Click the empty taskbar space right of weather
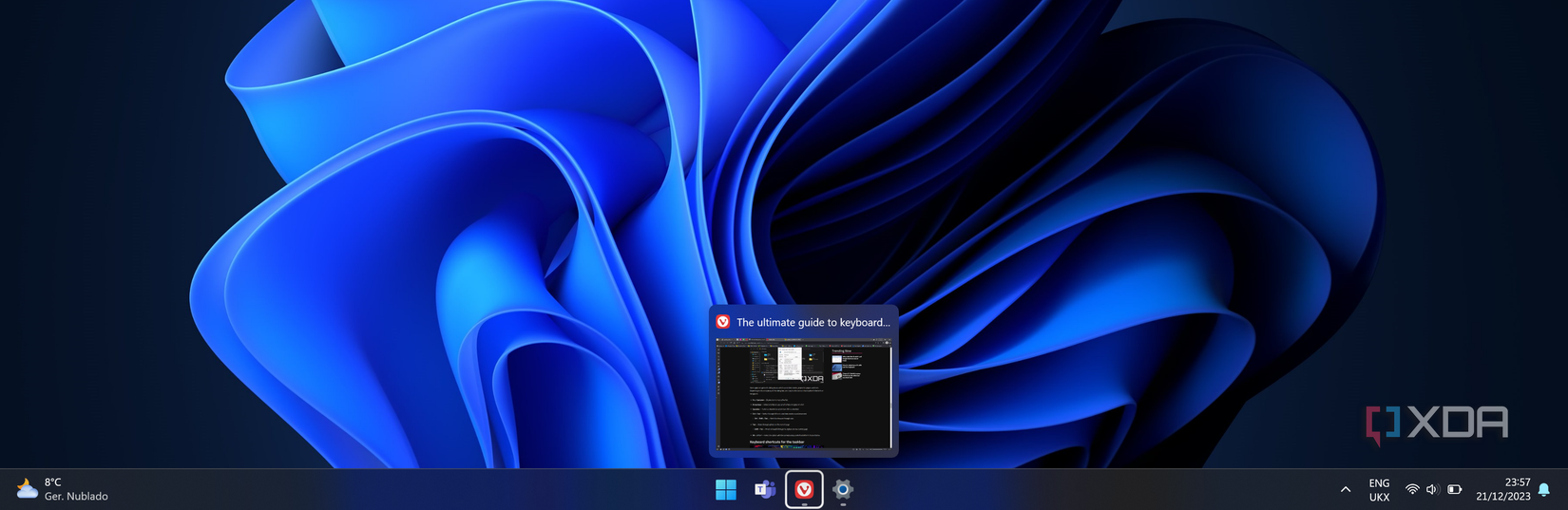1568x510 pixels. pyautogui.click(x=380, y=489)
